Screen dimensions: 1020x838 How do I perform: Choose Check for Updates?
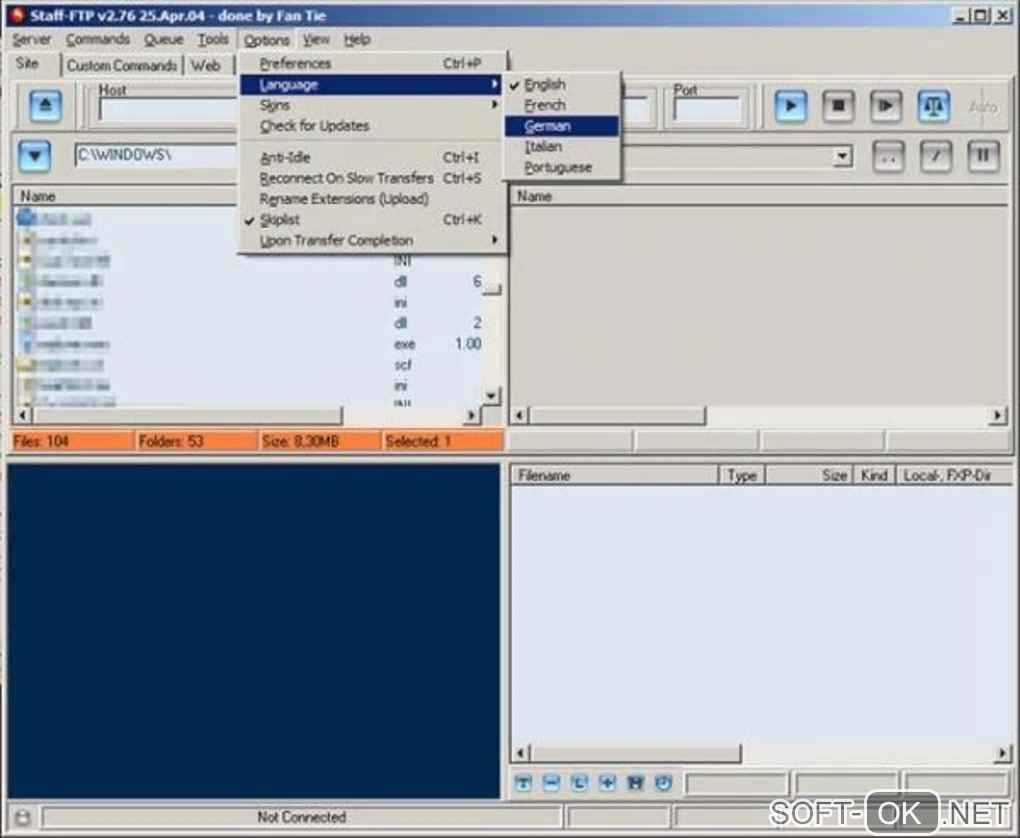pyautogui.click(x=370, y=126)
